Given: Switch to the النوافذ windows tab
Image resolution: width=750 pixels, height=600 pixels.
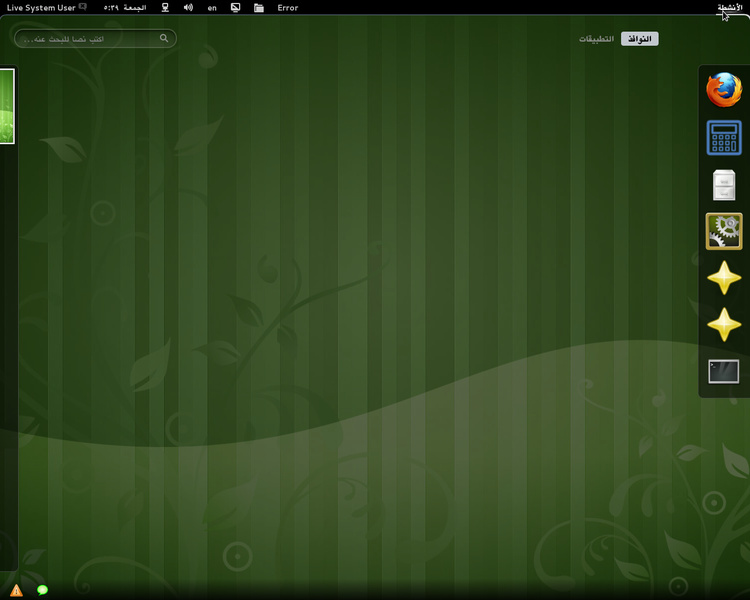Looking at the screenshot, I should click(640, 39).
